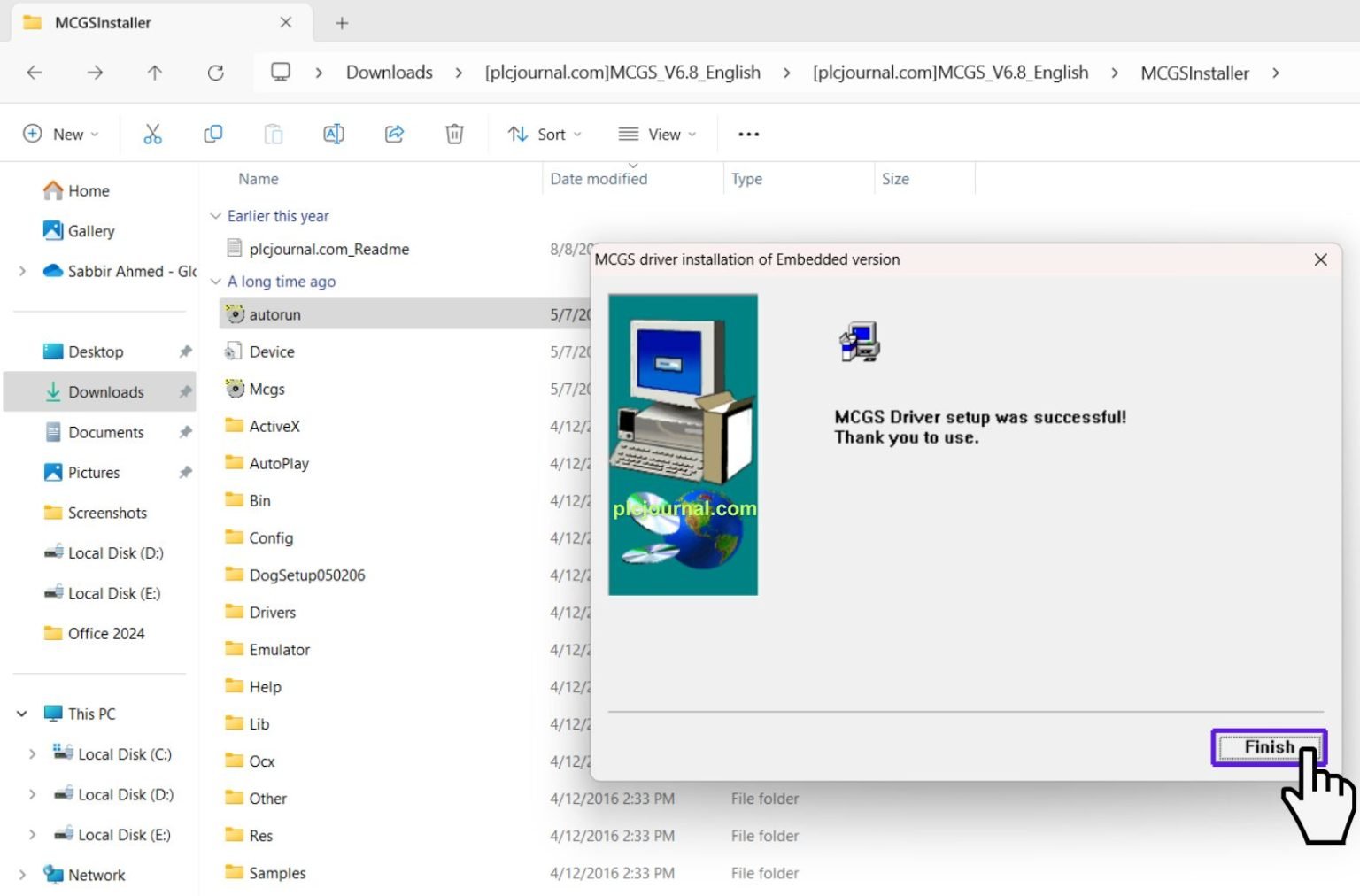Select the Rename icon
Screen dimensions: 1360x896
click(334, 134)
